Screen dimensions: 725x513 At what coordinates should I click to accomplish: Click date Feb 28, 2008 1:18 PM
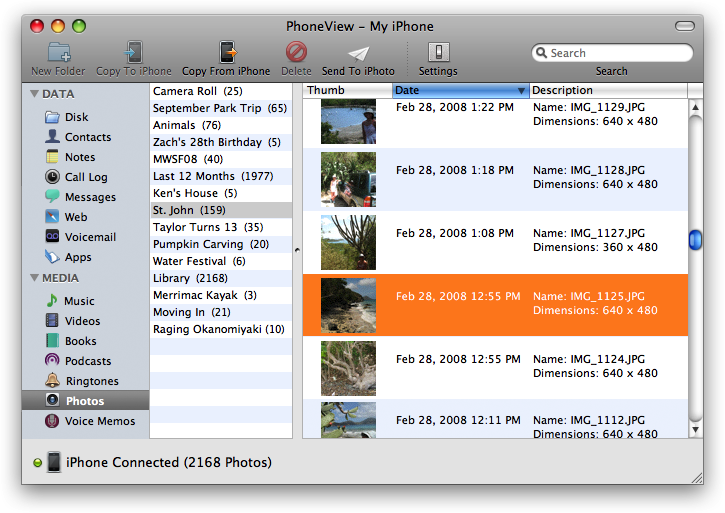point(455,170)
